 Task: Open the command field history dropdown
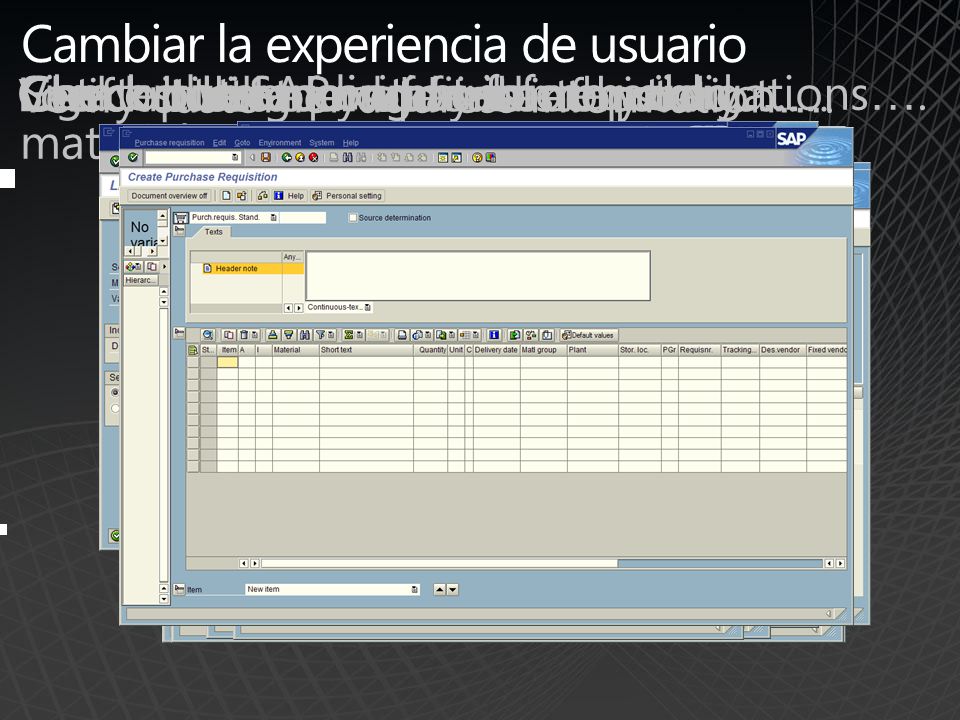click(x=234, y=157)
